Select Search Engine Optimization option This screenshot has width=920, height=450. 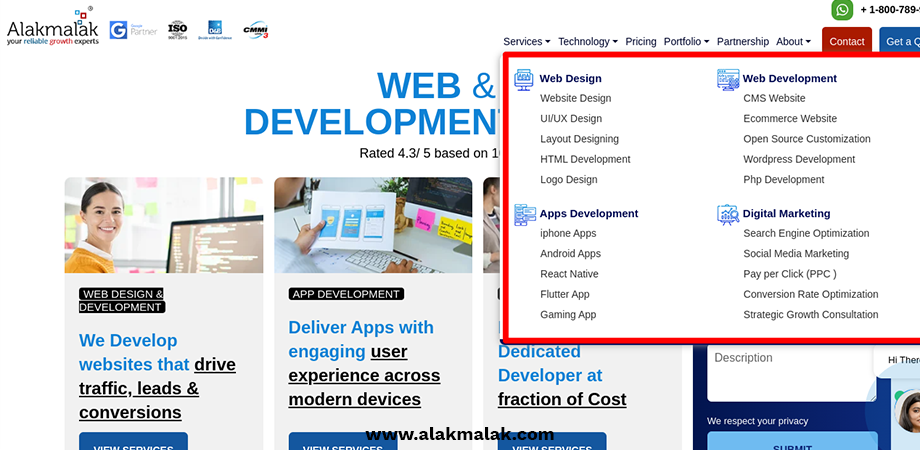tap(806, 233)
